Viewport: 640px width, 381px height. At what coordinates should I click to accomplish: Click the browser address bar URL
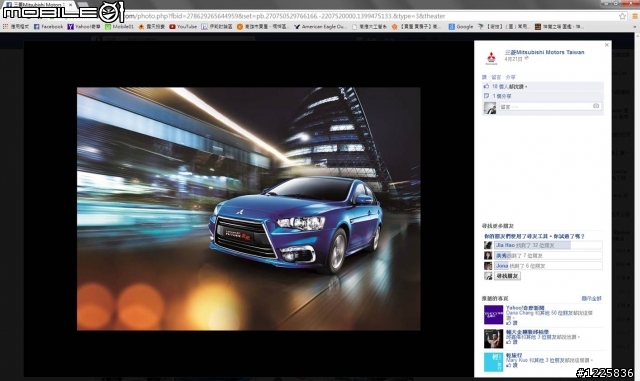(286, 16)
